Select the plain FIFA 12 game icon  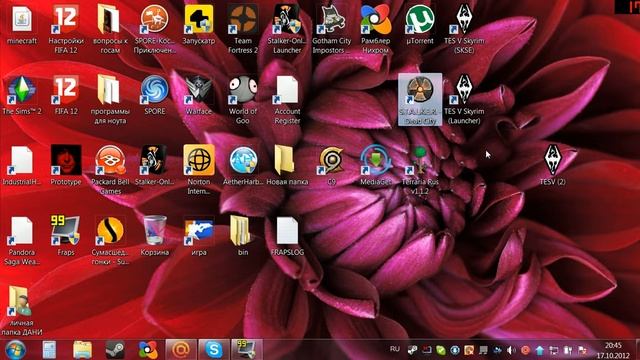(x=66, y=96)
